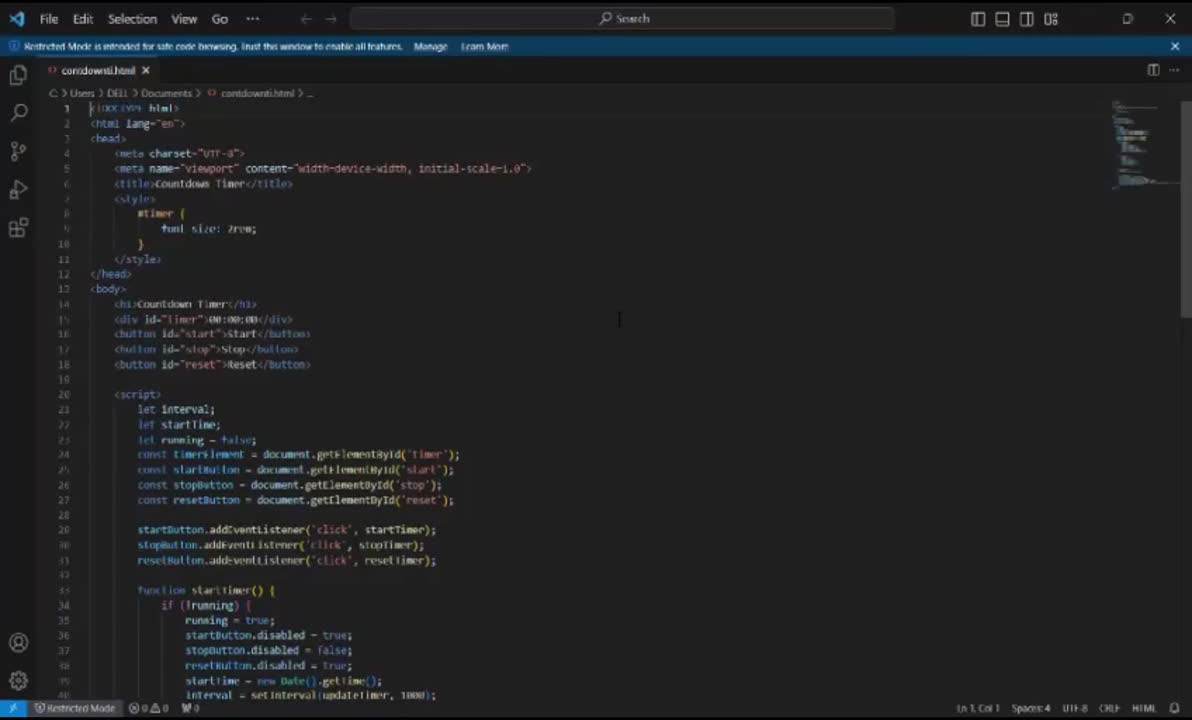Expand the Documents breadcrumb folder
Screen dimensions: 1192x720
point(166,93)
